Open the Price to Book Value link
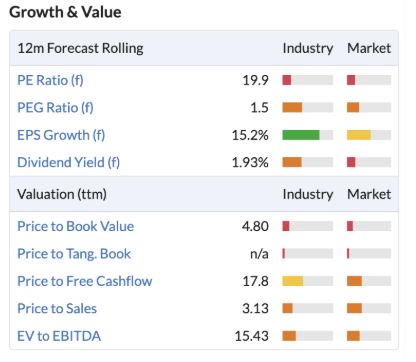The height and width of the screenshot is (362, 416). 76,226
